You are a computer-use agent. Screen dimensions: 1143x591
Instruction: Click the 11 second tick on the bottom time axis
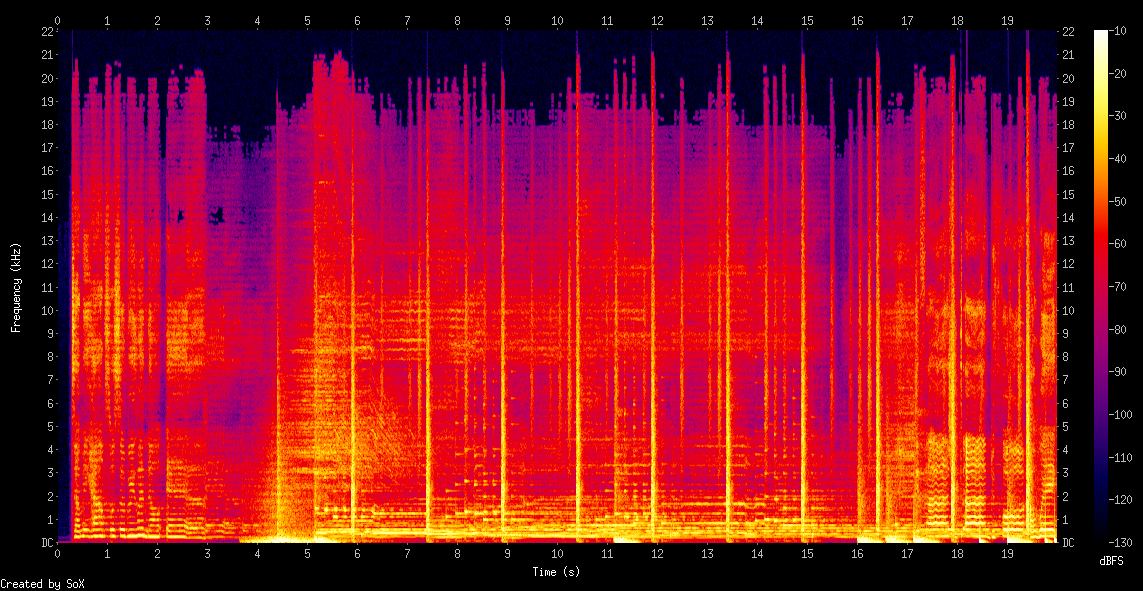[607, 553]
